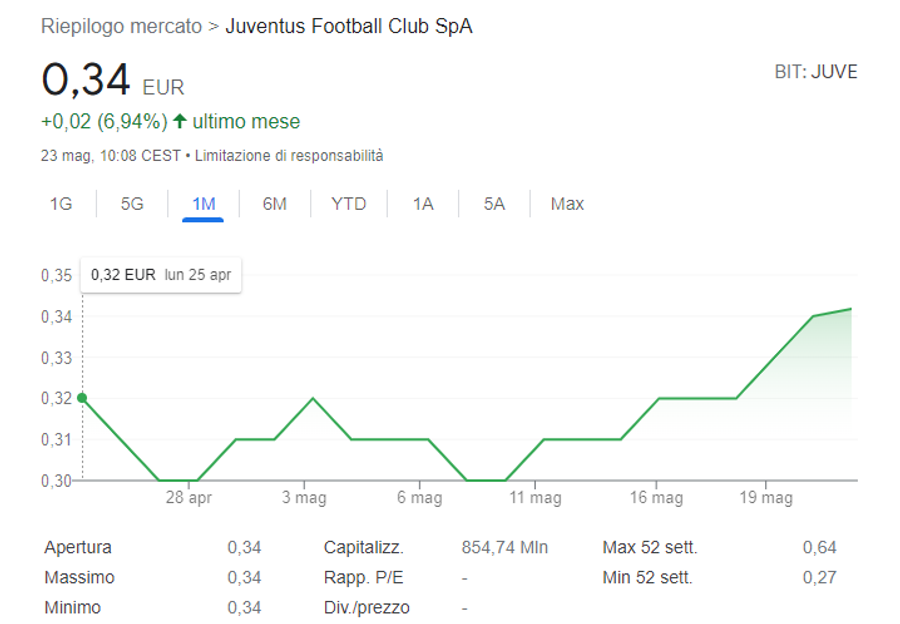900x624 pixels.
Task: Click the BIT: JUVE ticker label
Action: [x=816, y=72]
